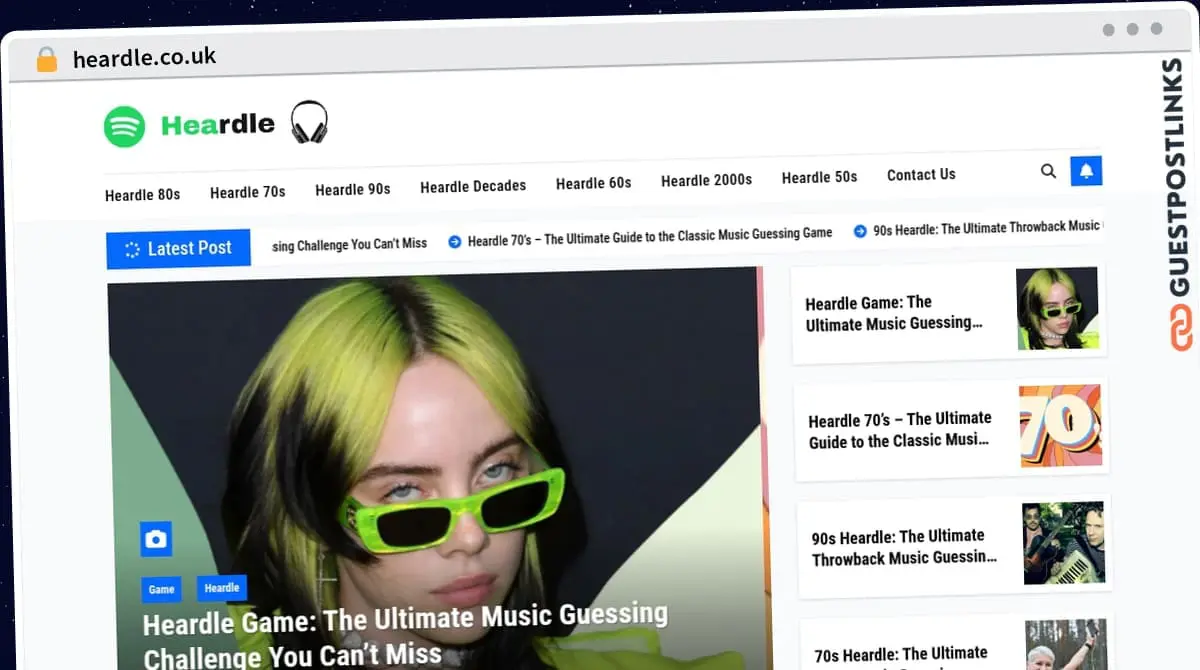Click the blue Heardle category tag
Image resolution: width=1200 pixels, height=670 pixels.
tap(222, 588)
